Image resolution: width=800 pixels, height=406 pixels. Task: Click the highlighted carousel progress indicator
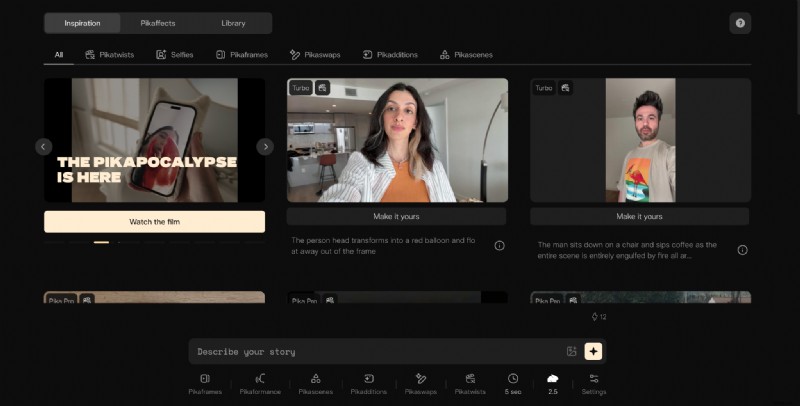click(101, 242)
